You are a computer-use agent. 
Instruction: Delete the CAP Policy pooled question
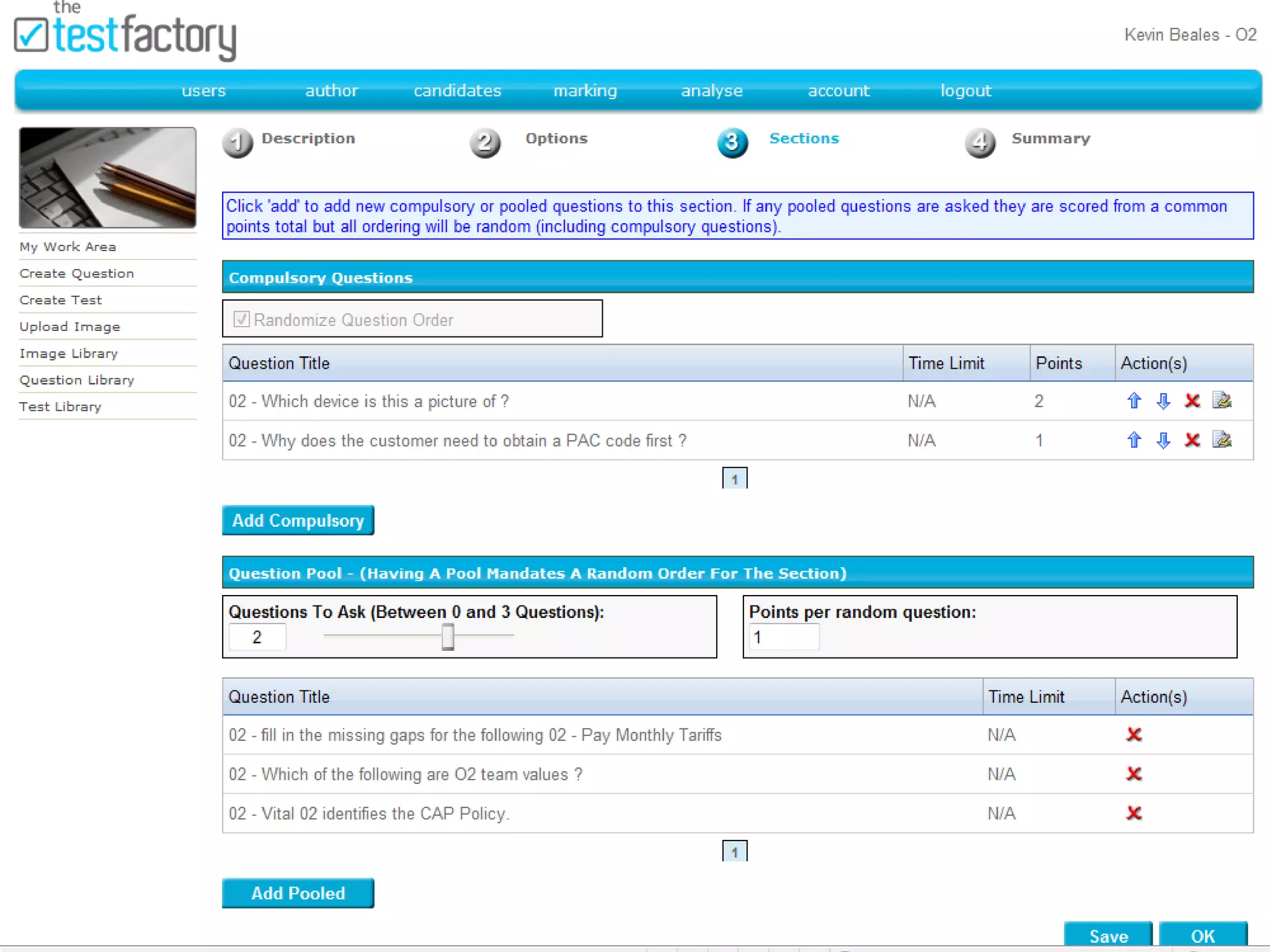[x=1134, y=813]
